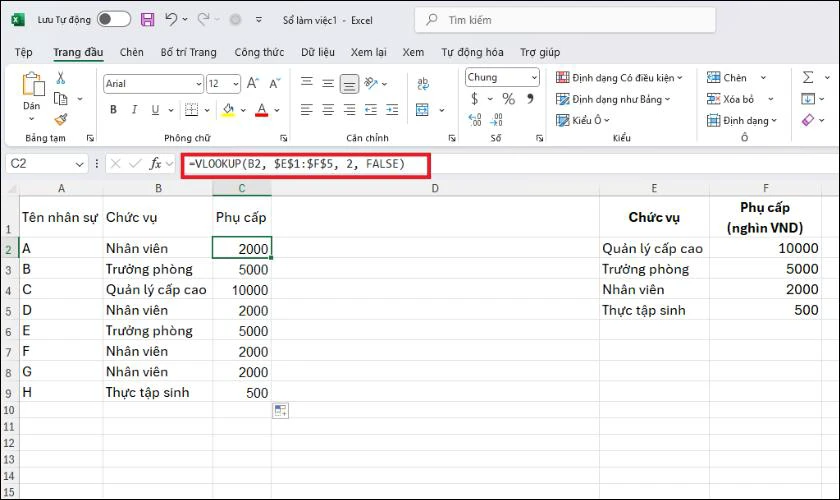Viewport: 840px width, 500px height.
Task: Open the Phông chữ dialog launcher
Action: pyautogui.click(x=283, y=138)
